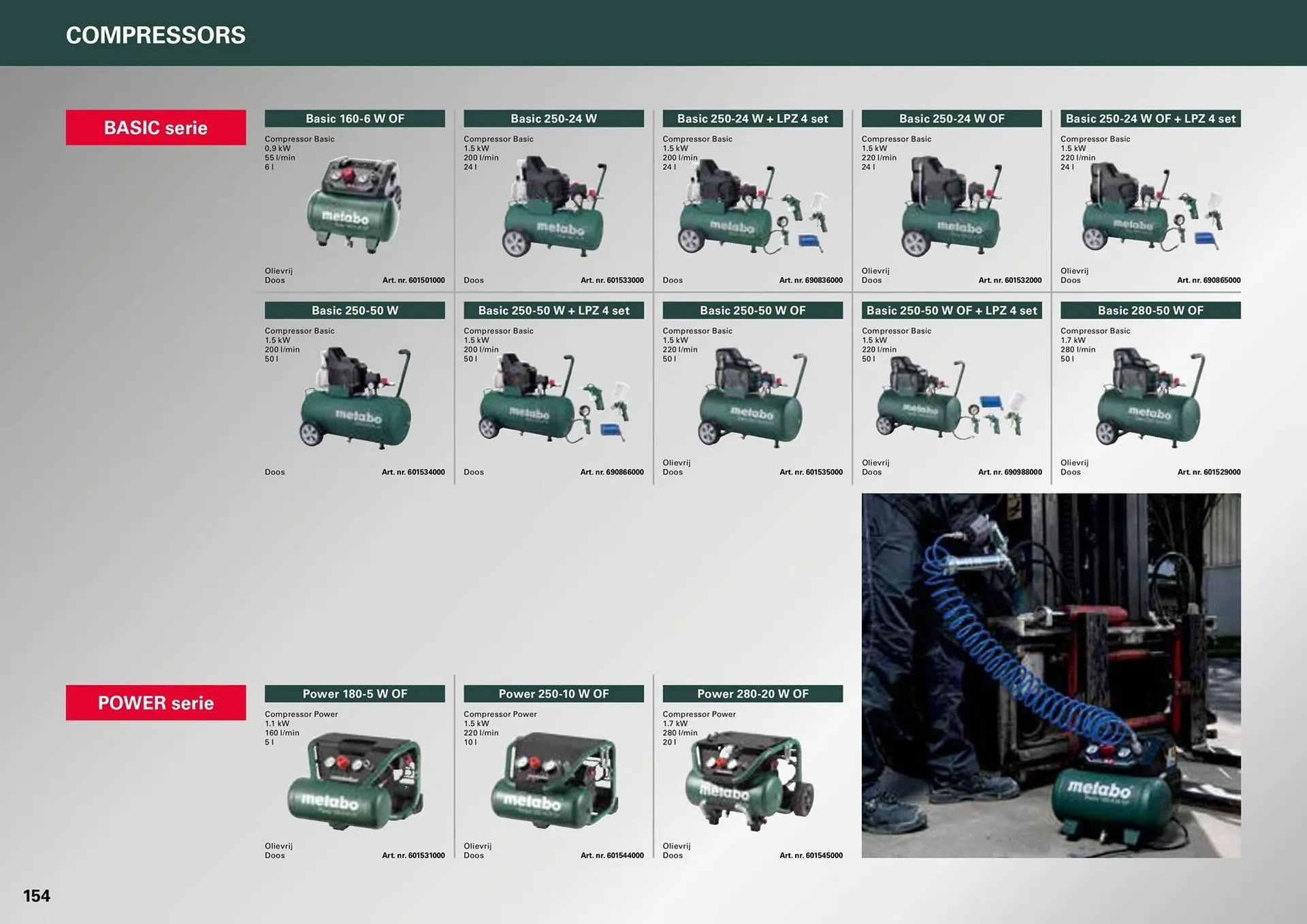Open the Basic 250-24 W product header
1307x924 pixels.
click(553, 118)
